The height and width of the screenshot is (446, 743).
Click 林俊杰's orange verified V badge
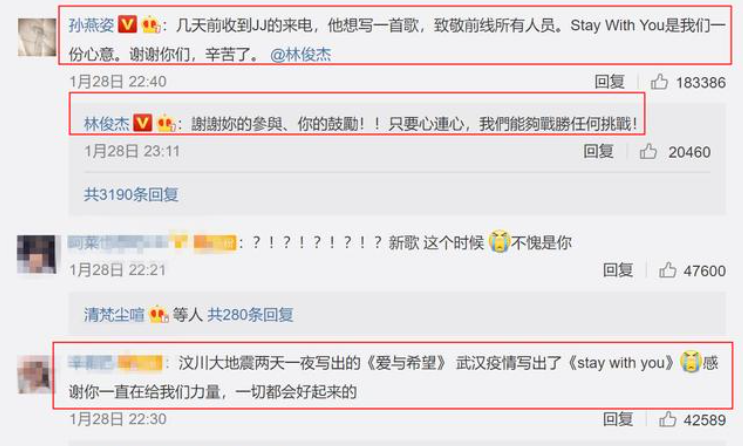(x=142, y=123)
